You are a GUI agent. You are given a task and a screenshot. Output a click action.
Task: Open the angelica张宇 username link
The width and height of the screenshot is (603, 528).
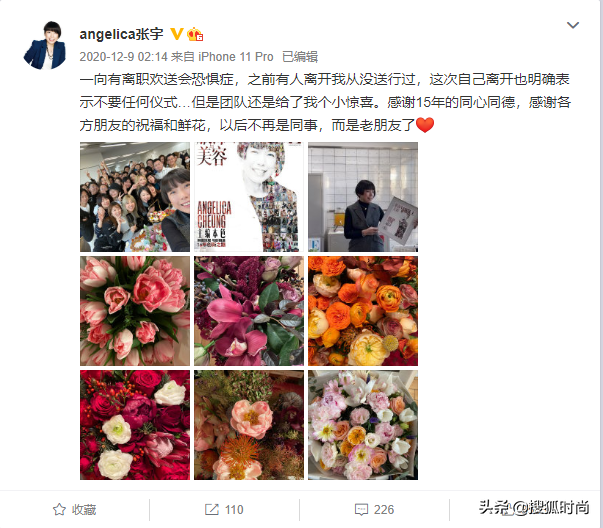point(122,34)
